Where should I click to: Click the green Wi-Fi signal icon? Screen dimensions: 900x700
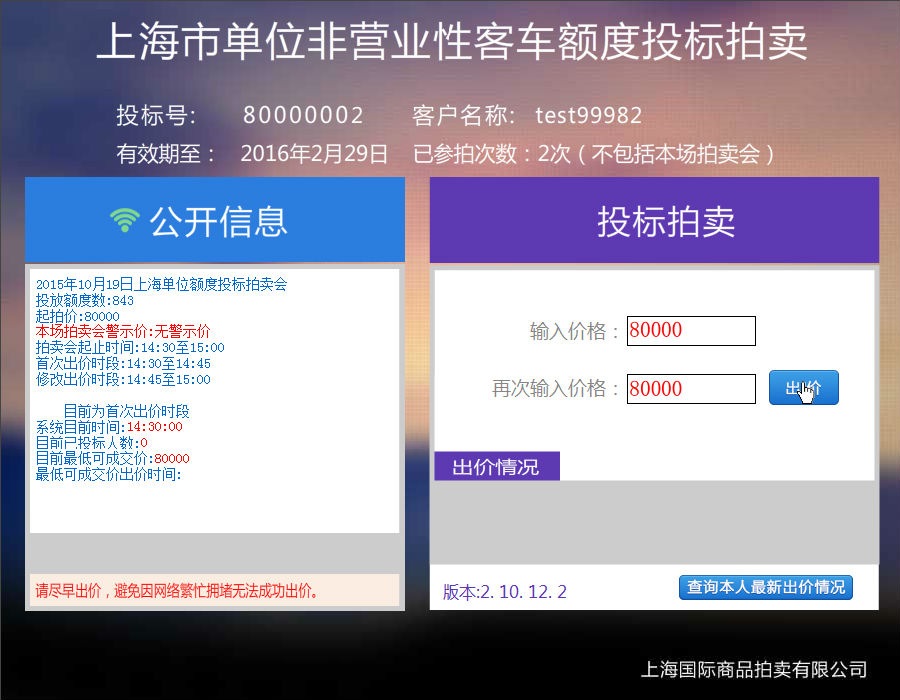click(x=124, y=221)
